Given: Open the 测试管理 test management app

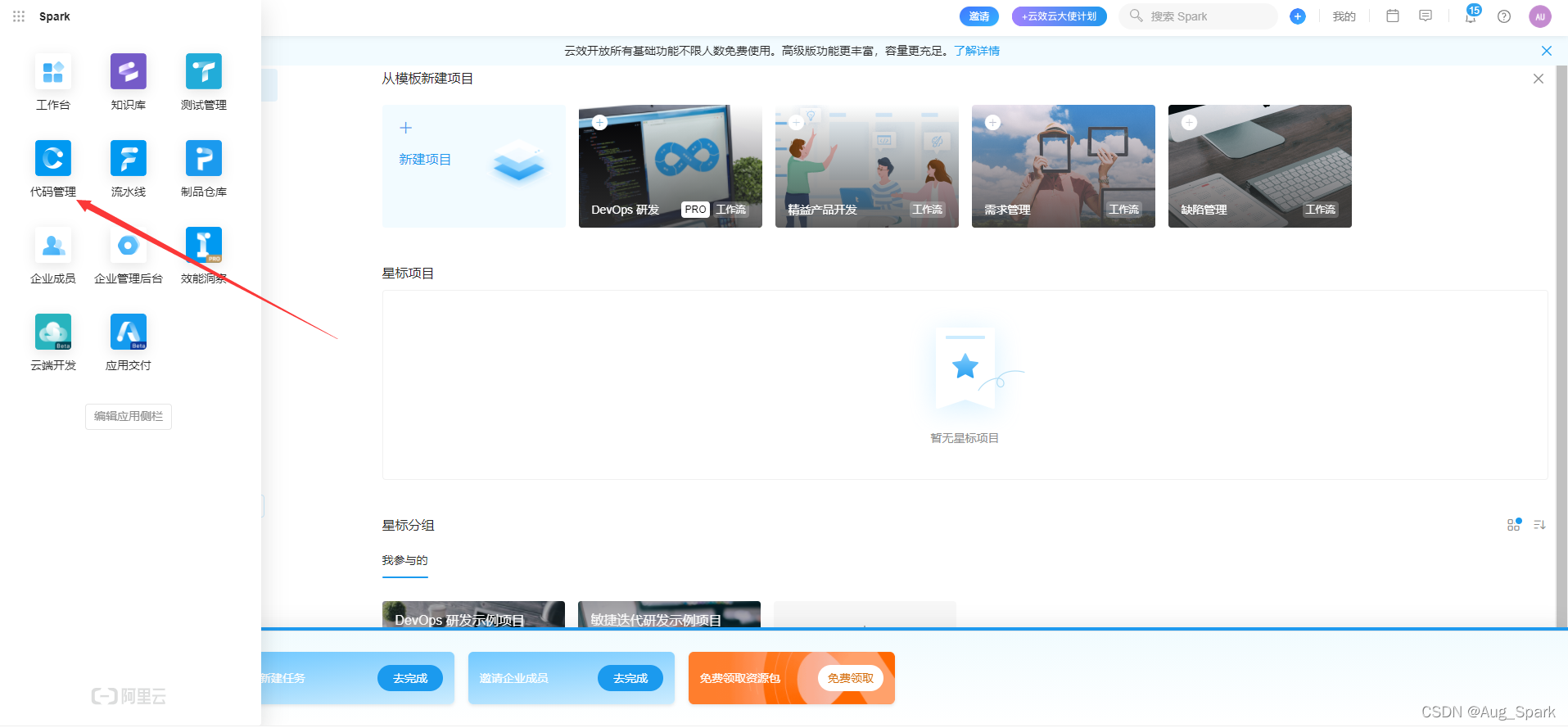Looking at the screenshot, I should 204,81.
